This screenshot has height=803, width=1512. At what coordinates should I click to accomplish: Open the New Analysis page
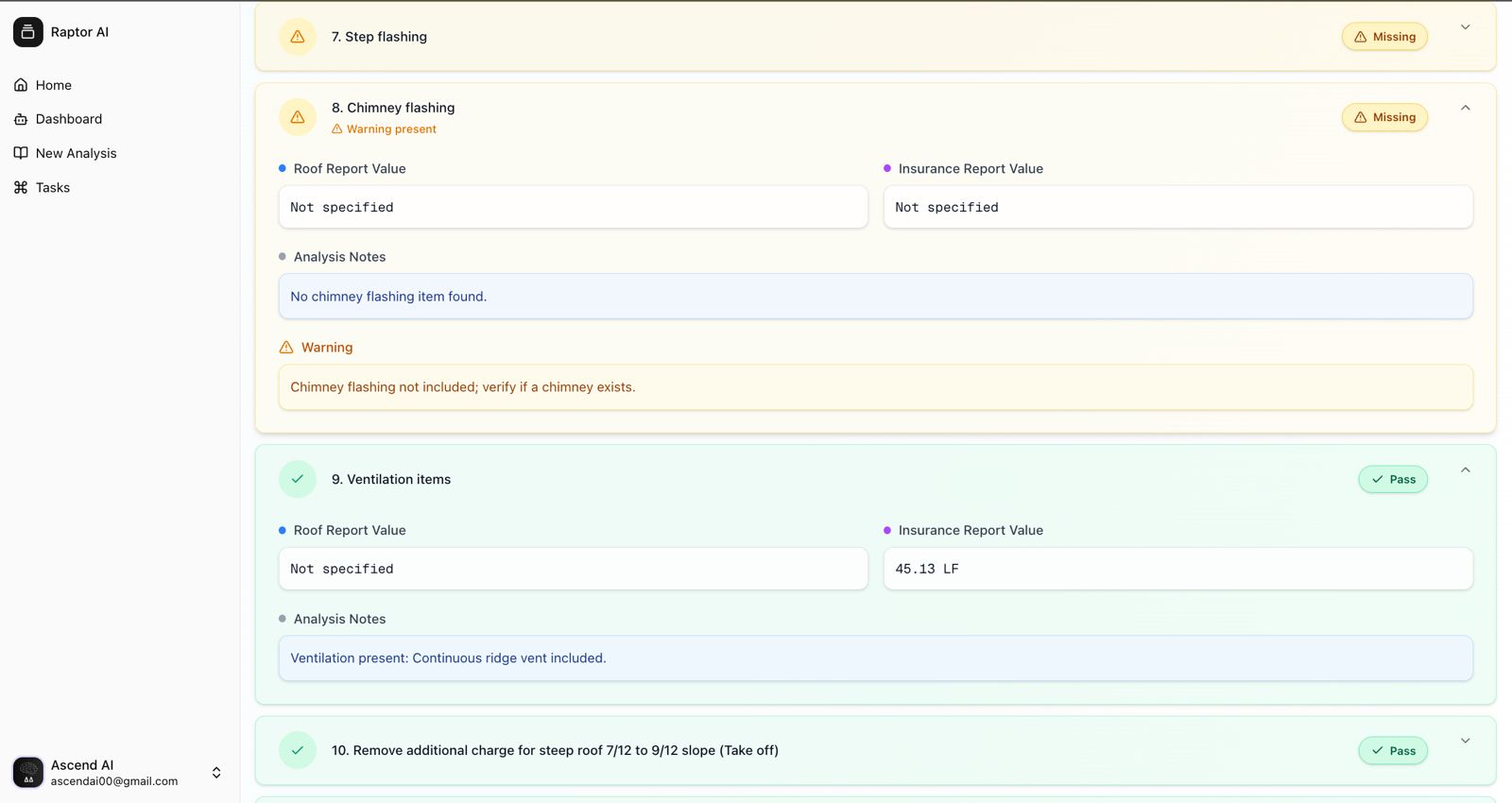(76, 153)
